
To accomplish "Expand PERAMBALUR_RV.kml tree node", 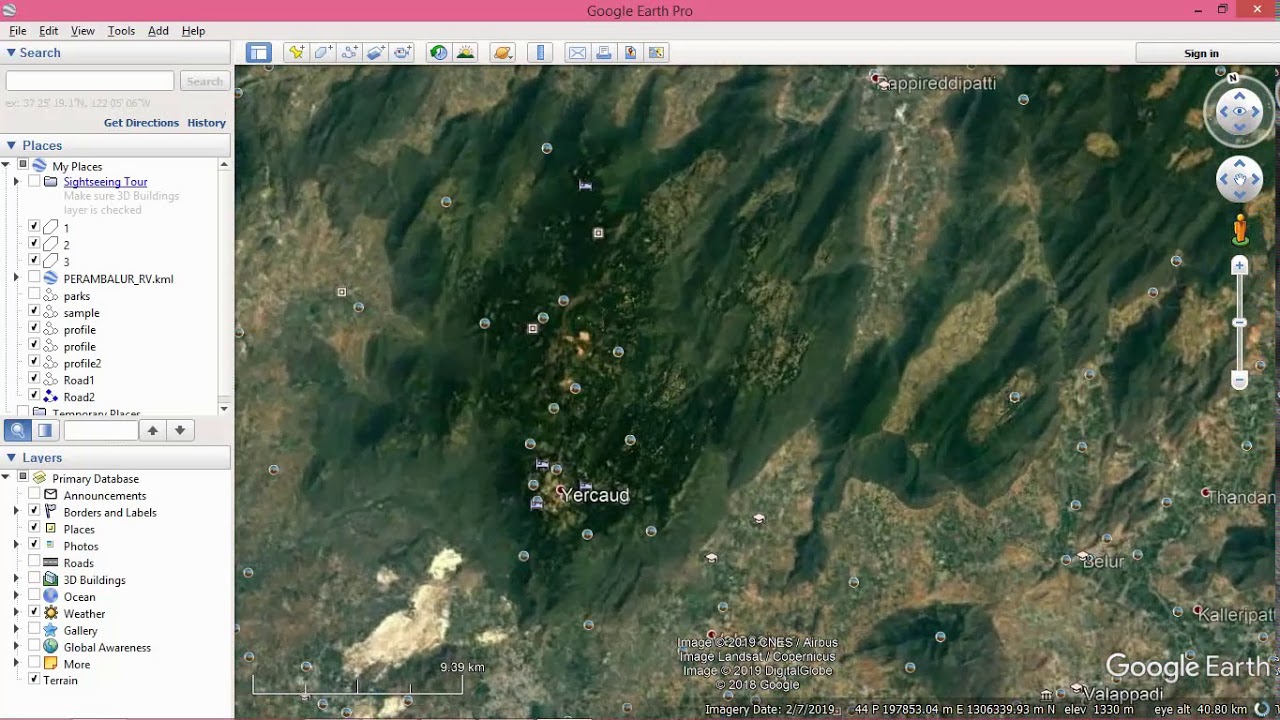I will tap(16, 278).
